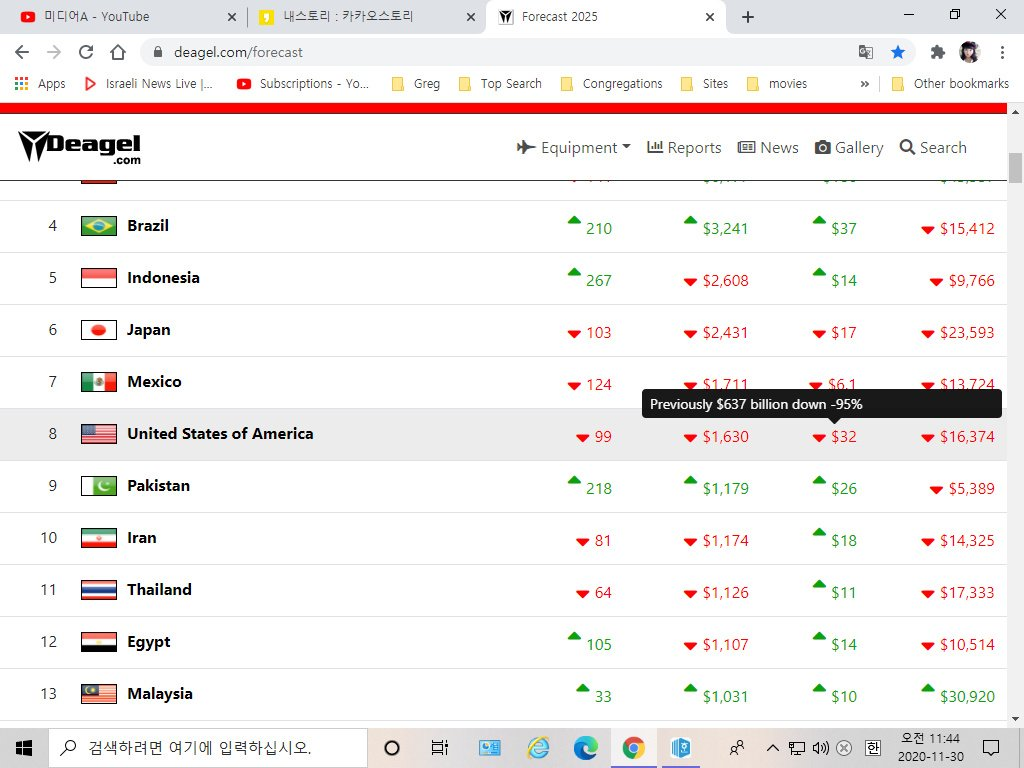Open Chrome from the Windows taskbar
Screen dimensions: 1024x768
[x=633, y=747]
